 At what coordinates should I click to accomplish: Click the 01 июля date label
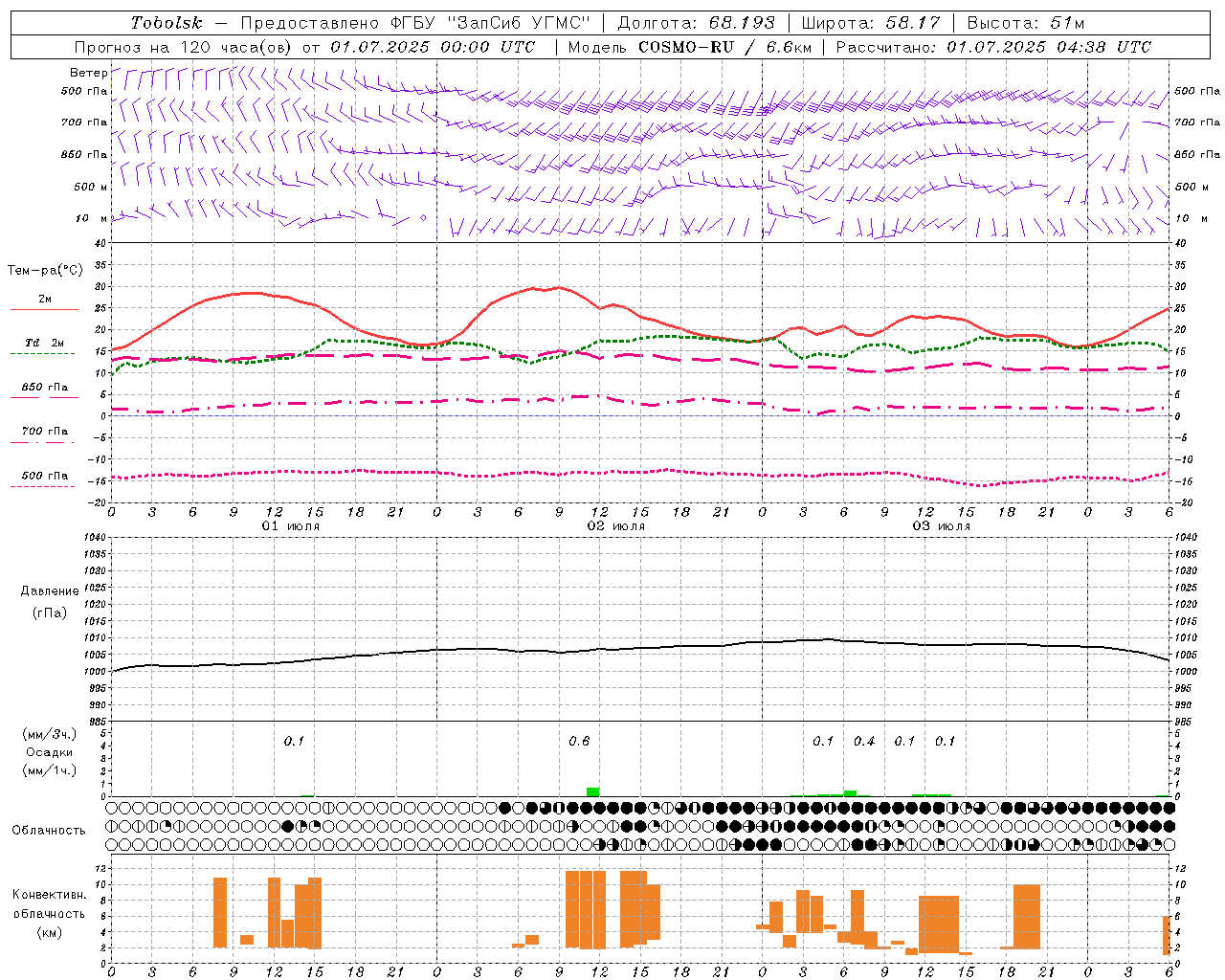(291, 526)
